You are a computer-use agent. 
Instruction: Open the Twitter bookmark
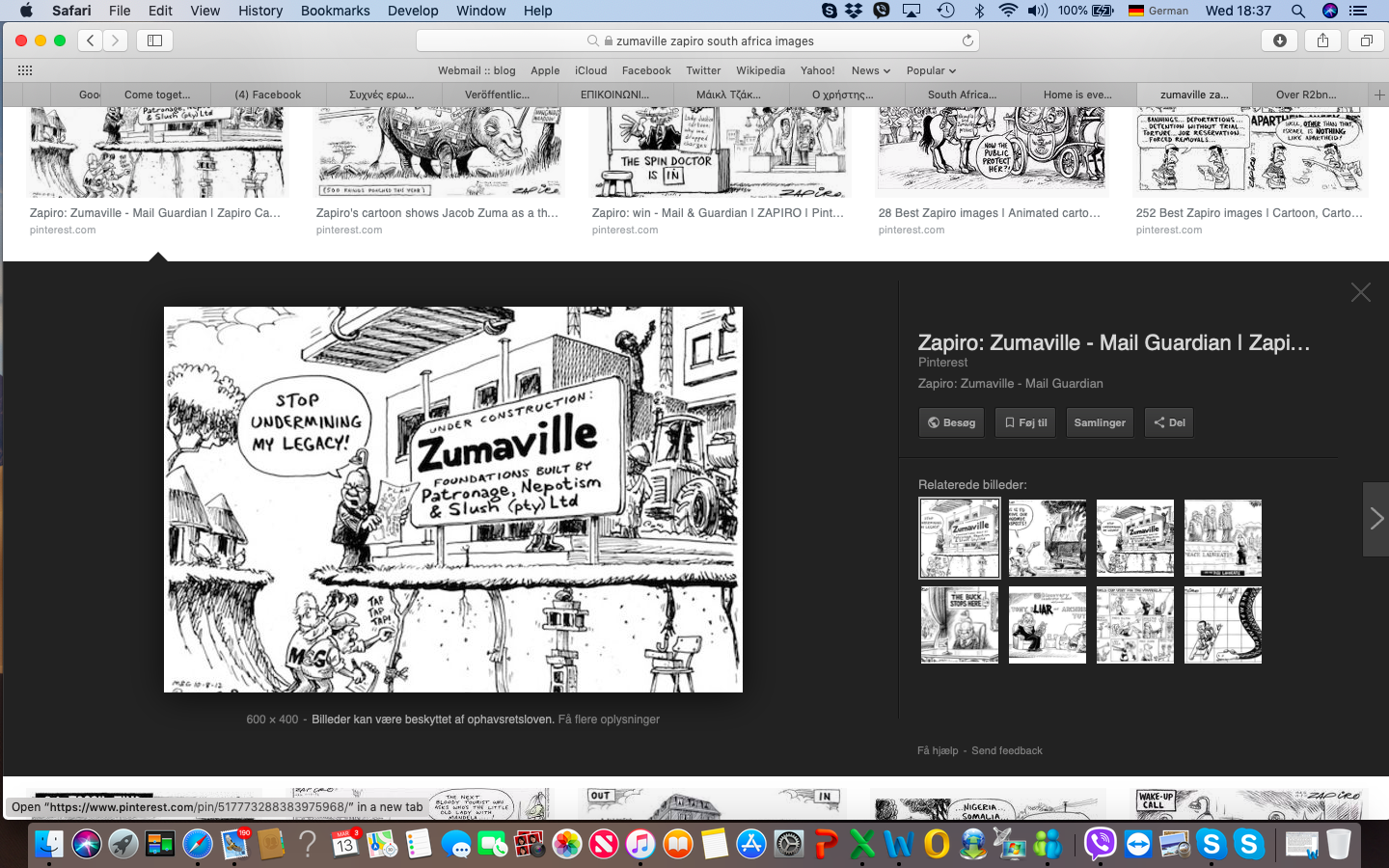pyautogui.click(x=703, y=70)
